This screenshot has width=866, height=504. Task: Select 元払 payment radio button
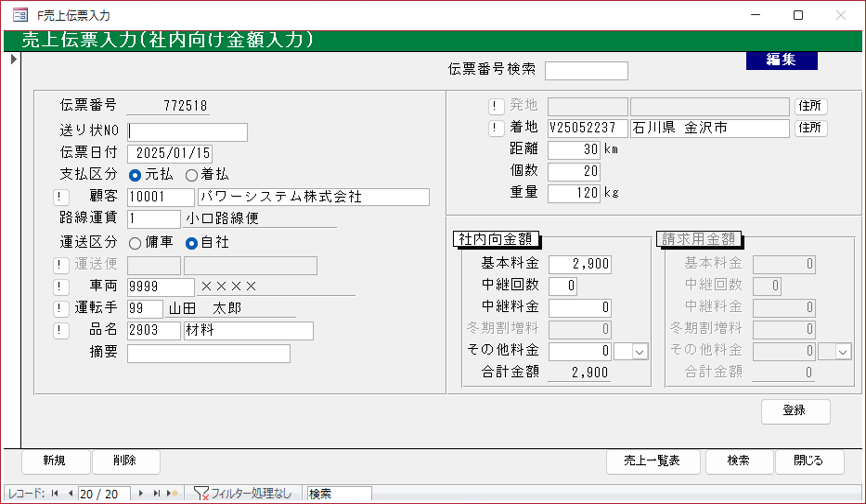pos(135,176)
